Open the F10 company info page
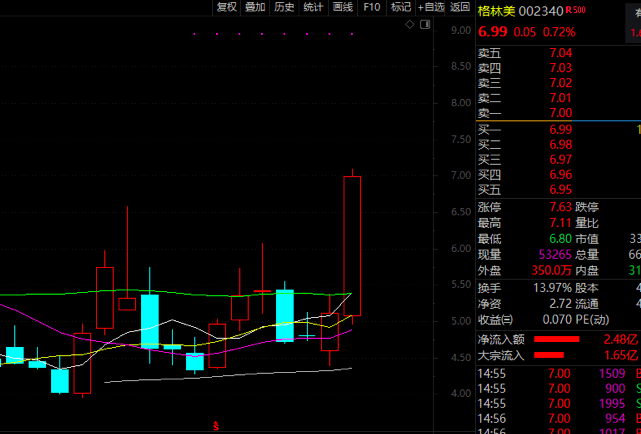The image size is (641, 434). (x=372, y=7)
